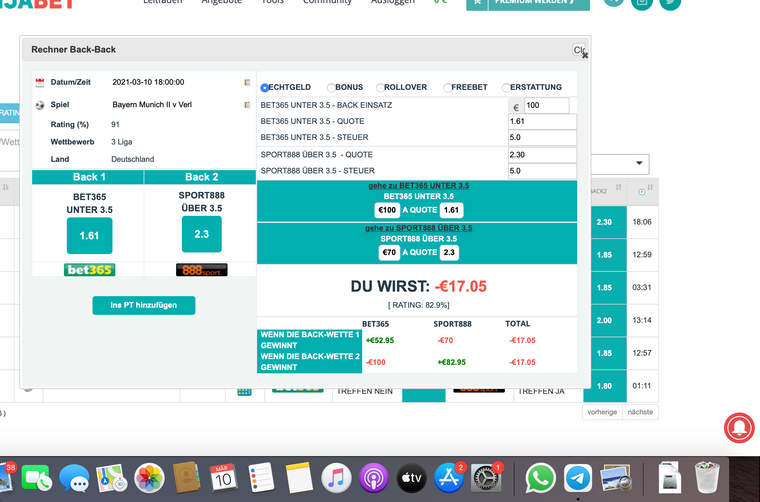Select the BONUS radio option

pos(331,88)
